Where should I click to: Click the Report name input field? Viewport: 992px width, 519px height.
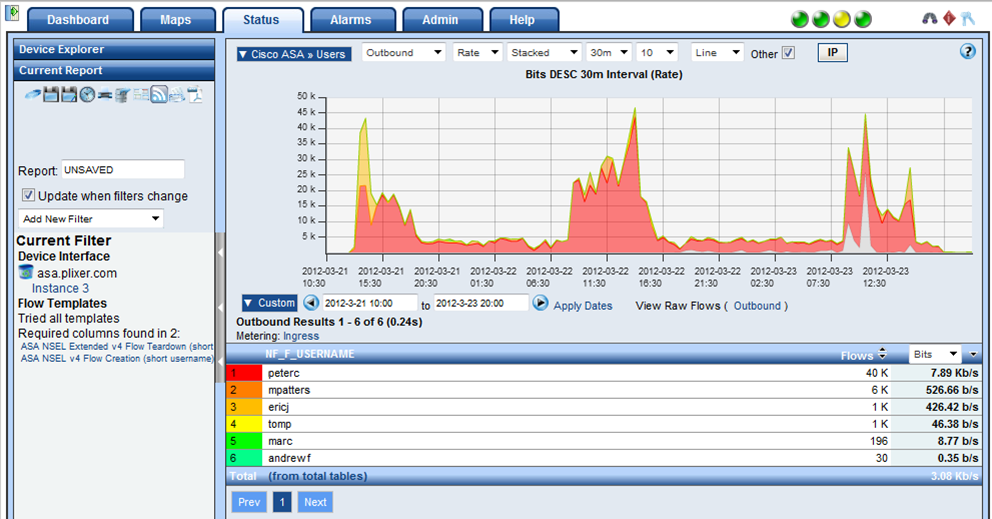[x=123, y=170]
